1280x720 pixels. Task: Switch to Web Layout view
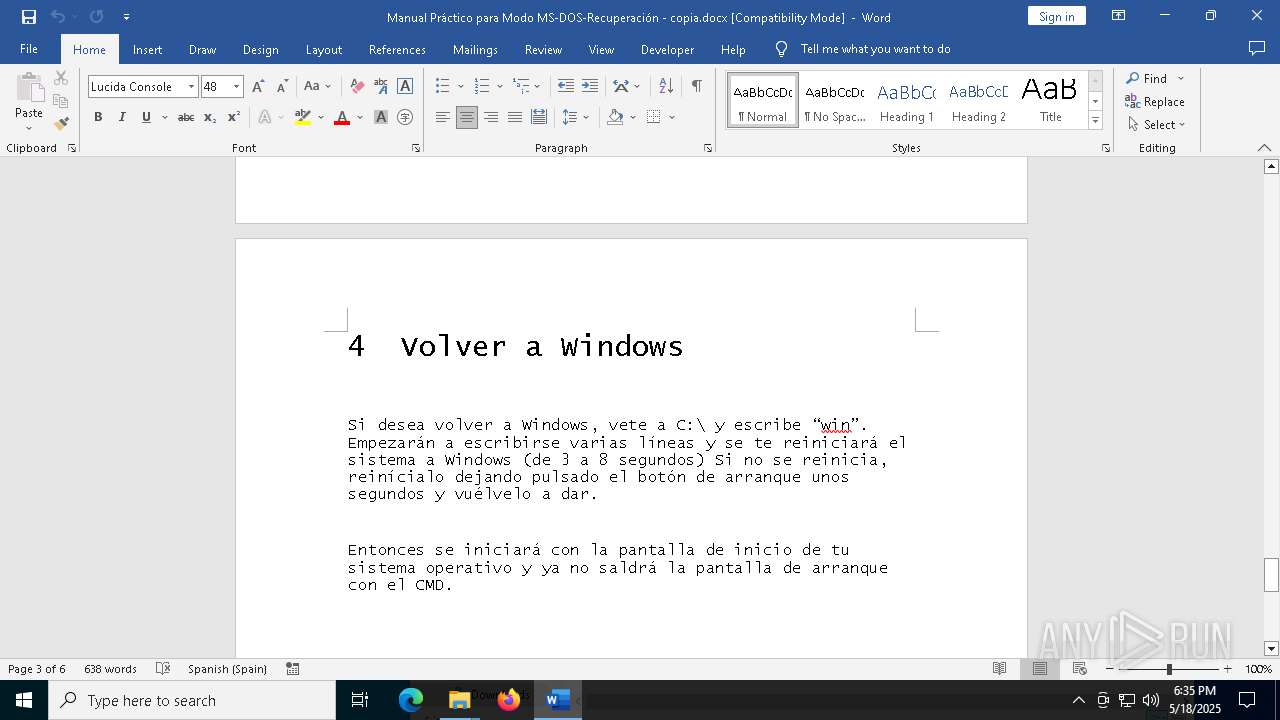[x=1080, y=669]
